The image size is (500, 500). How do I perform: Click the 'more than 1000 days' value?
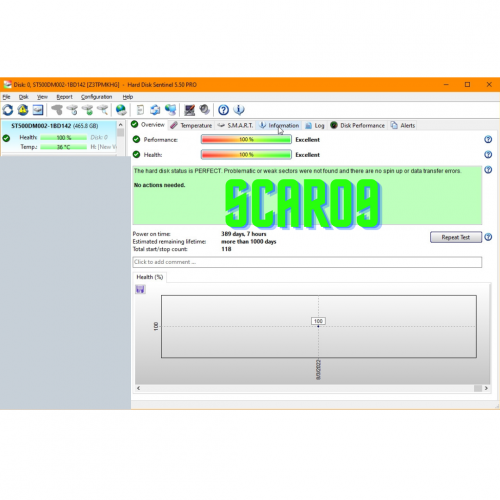click(249, 241)
